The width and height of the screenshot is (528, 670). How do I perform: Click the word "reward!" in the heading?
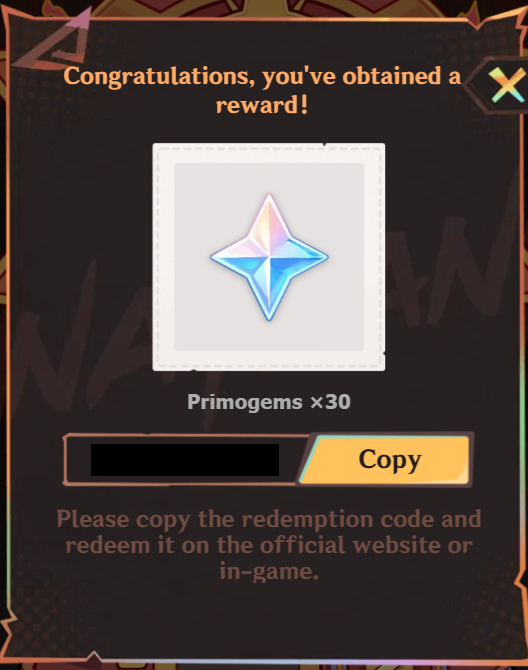(262, 105)
